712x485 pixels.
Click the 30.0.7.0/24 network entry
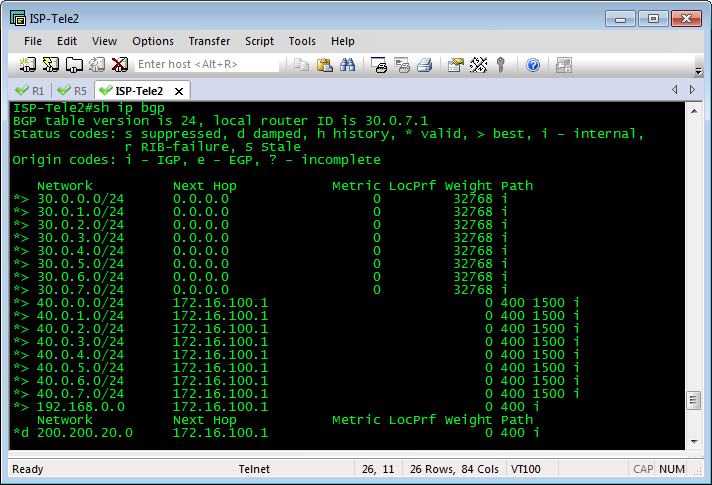80,290
